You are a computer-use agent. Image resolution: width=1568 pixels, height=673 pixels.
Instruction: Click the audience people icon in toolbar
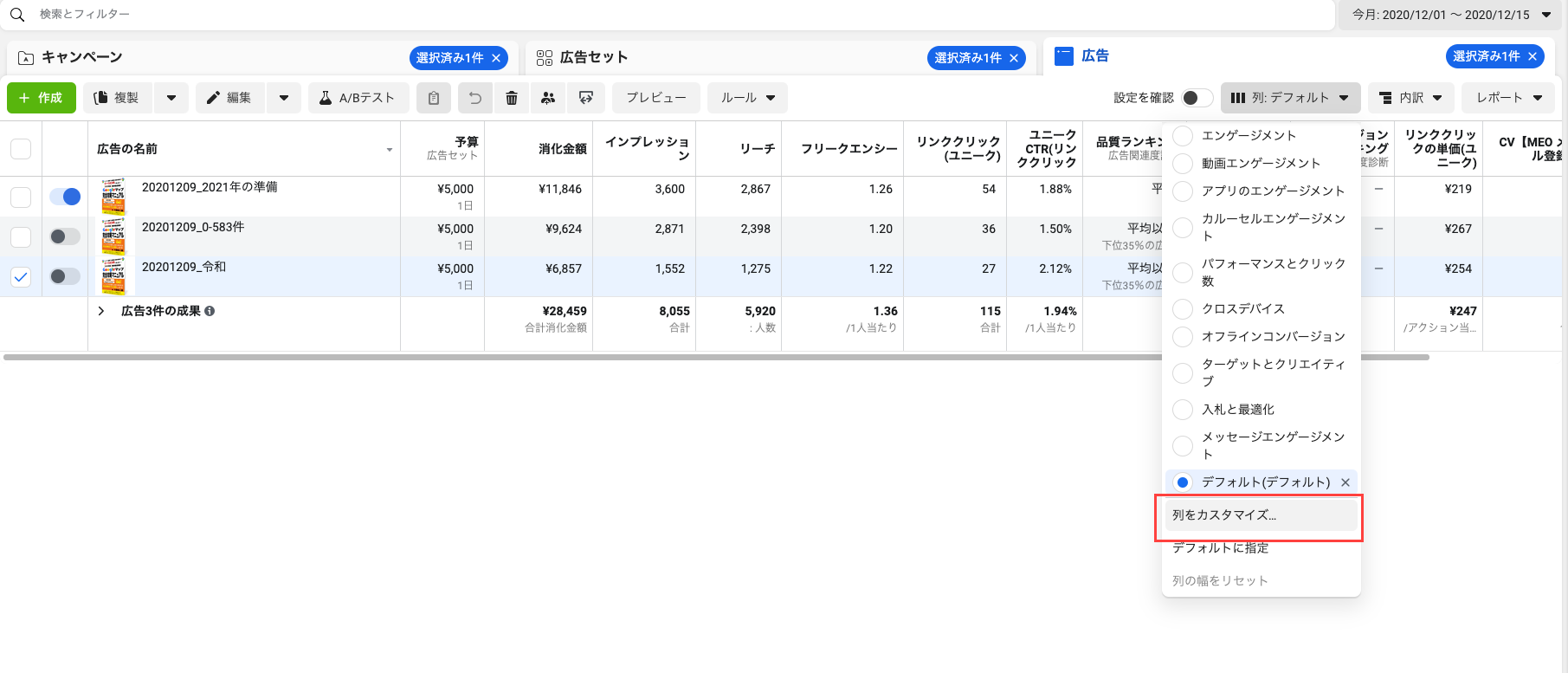[548, 98]
